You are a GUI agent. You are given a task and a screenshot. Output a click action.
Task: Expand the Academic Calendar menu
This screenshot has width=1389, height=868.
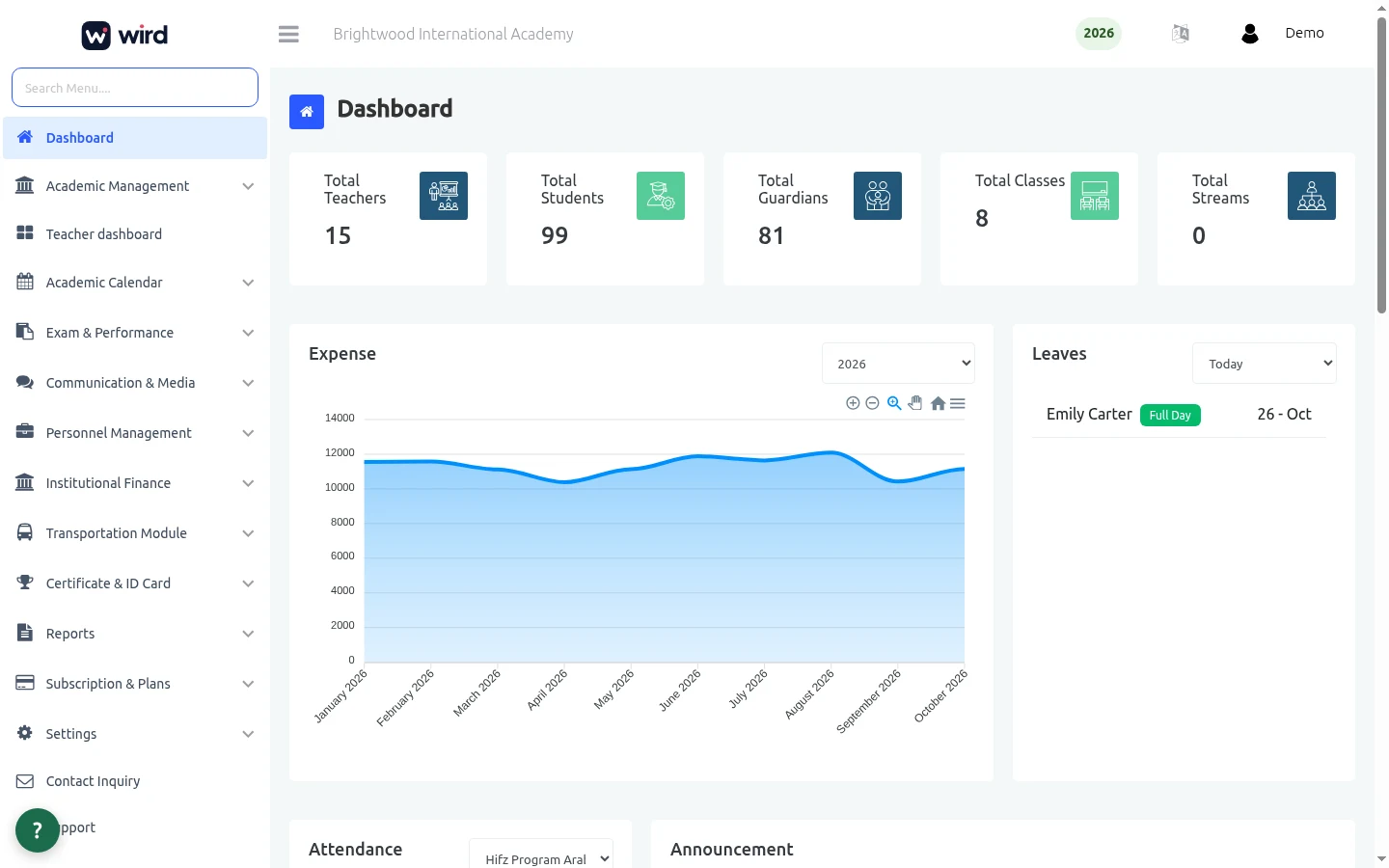click(135, 283)
